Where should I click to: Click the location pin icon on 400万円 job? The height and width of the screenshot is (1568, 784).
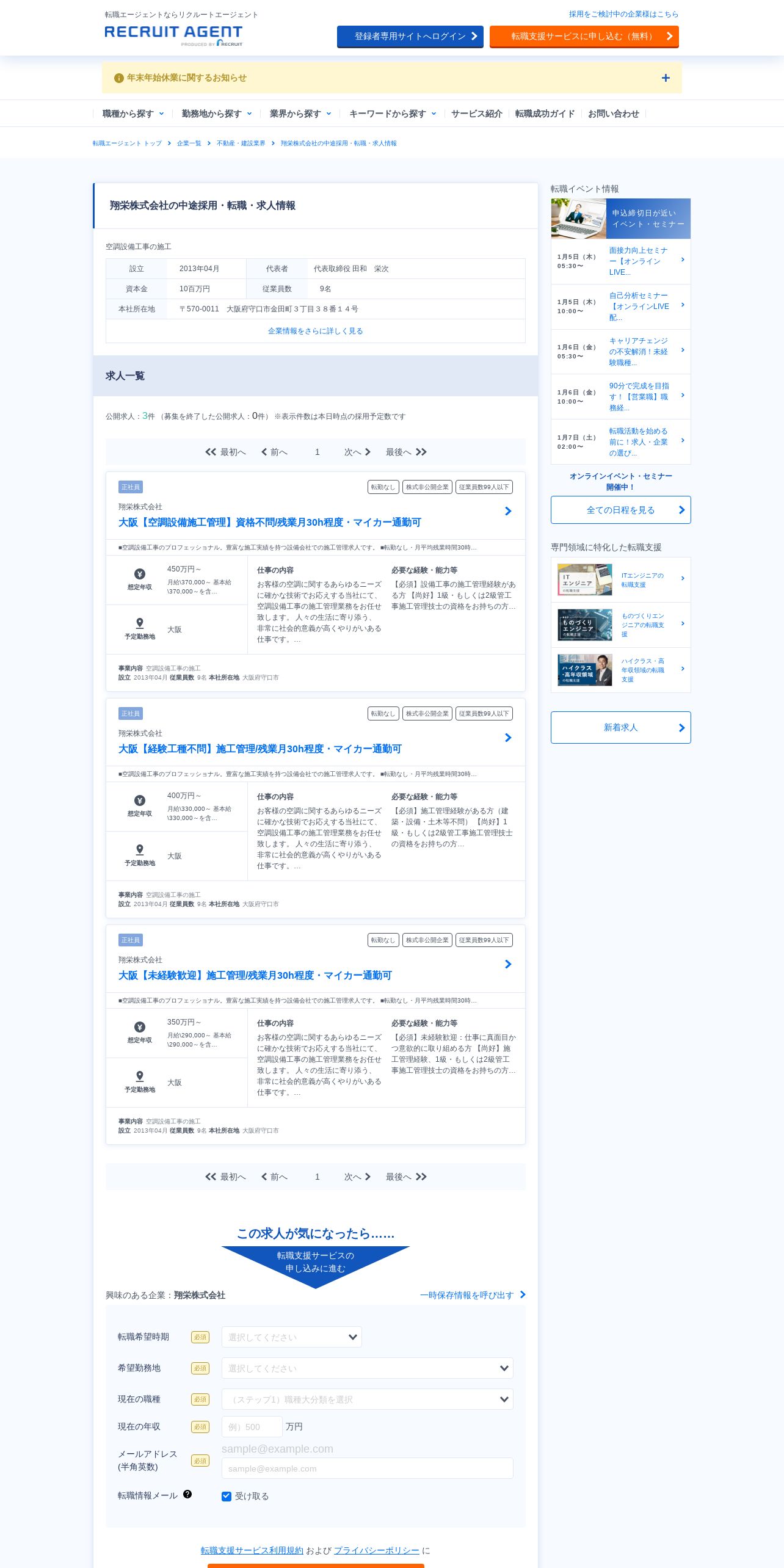(x=140, y=849)
